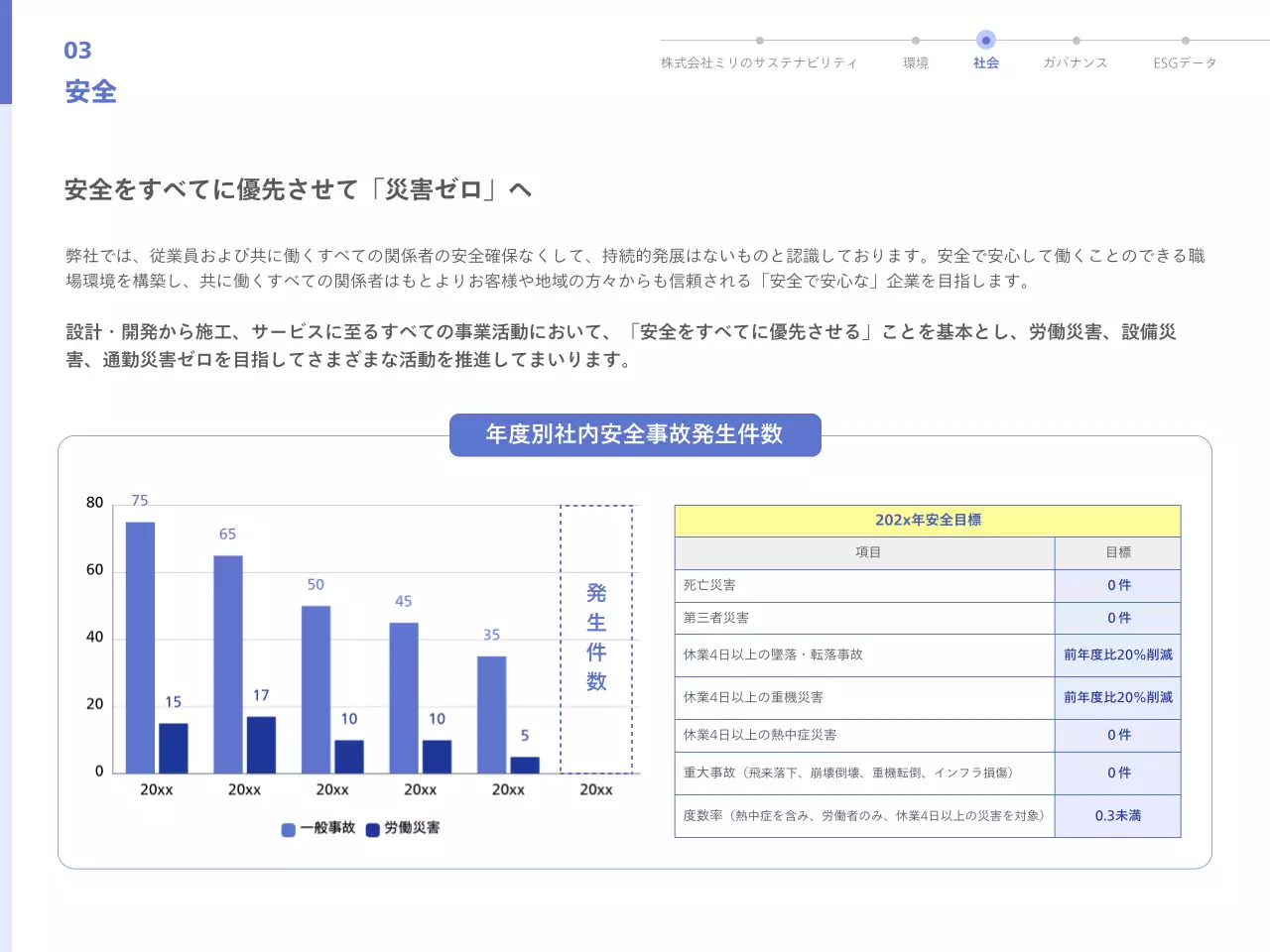Click the 202x年安全目標 table header
The width and height of the screenshot is (1270, 952).
tap(927, 520)
